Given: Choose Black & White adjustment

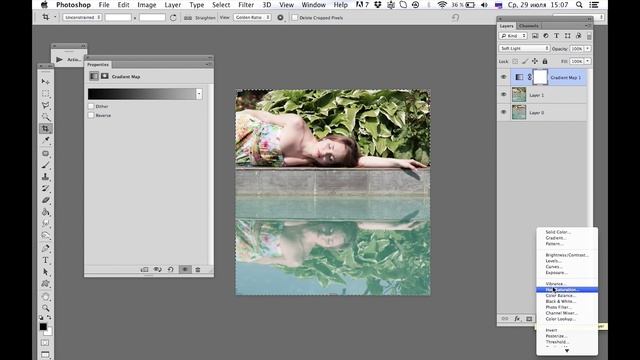Looking at the screenshot, I should point(560,301).
